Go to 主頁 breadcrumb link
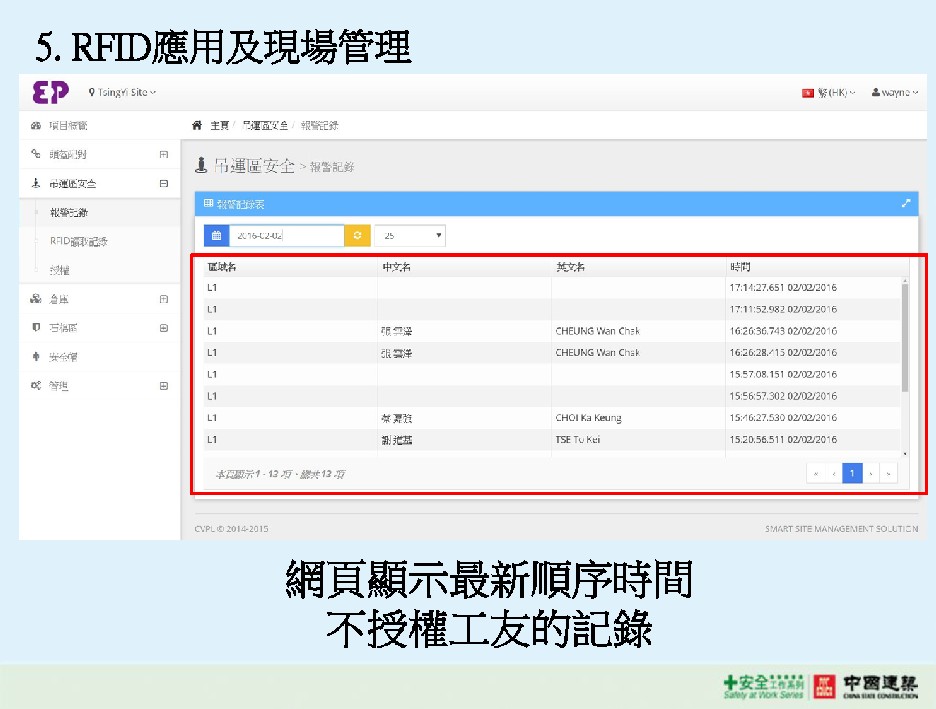Viewport: 936px width, 709px height. pyautogui.click(x=219, y=125)
